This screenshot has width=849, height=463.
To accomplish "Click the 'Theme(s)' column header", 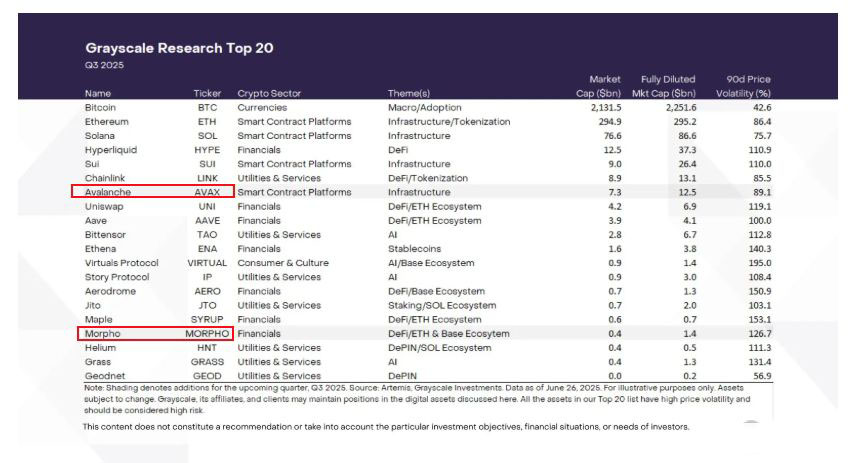I will [409, 93].
